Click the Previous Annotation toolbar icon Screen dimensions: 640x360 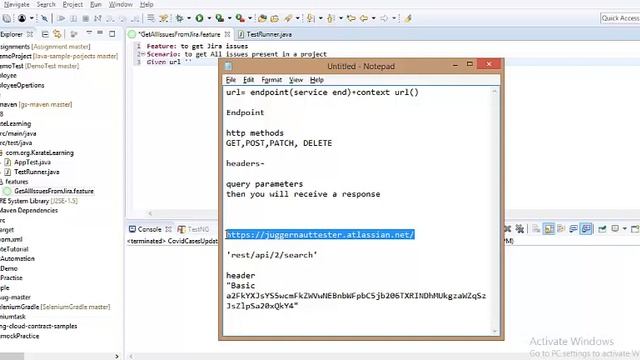331,18
